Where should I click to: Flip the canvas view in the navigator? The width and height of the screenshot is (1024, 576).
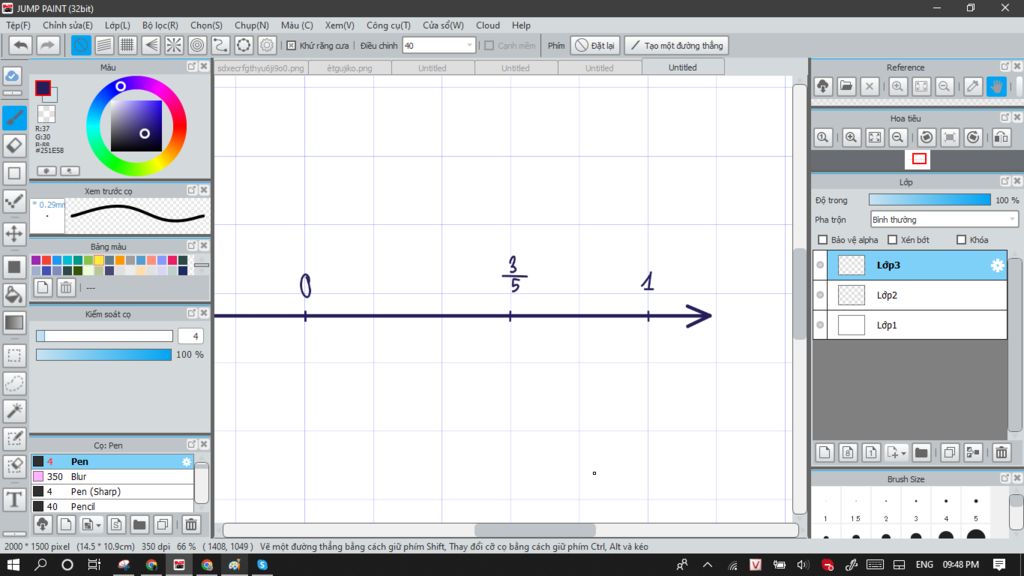(x=1001, y=137)
